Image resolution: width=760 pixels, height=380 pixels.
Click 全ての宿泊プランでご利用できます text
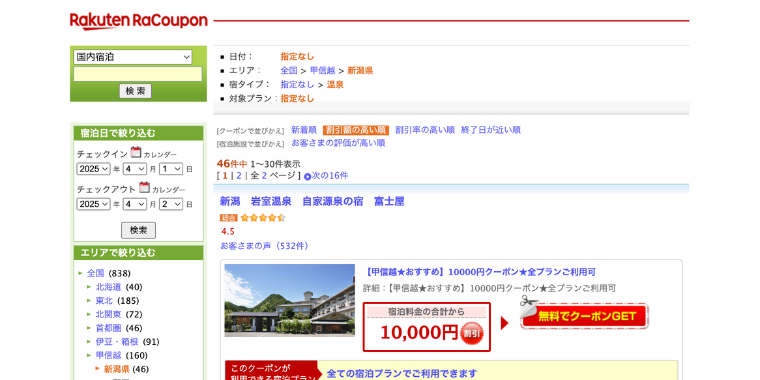click(x=402, y=374)
